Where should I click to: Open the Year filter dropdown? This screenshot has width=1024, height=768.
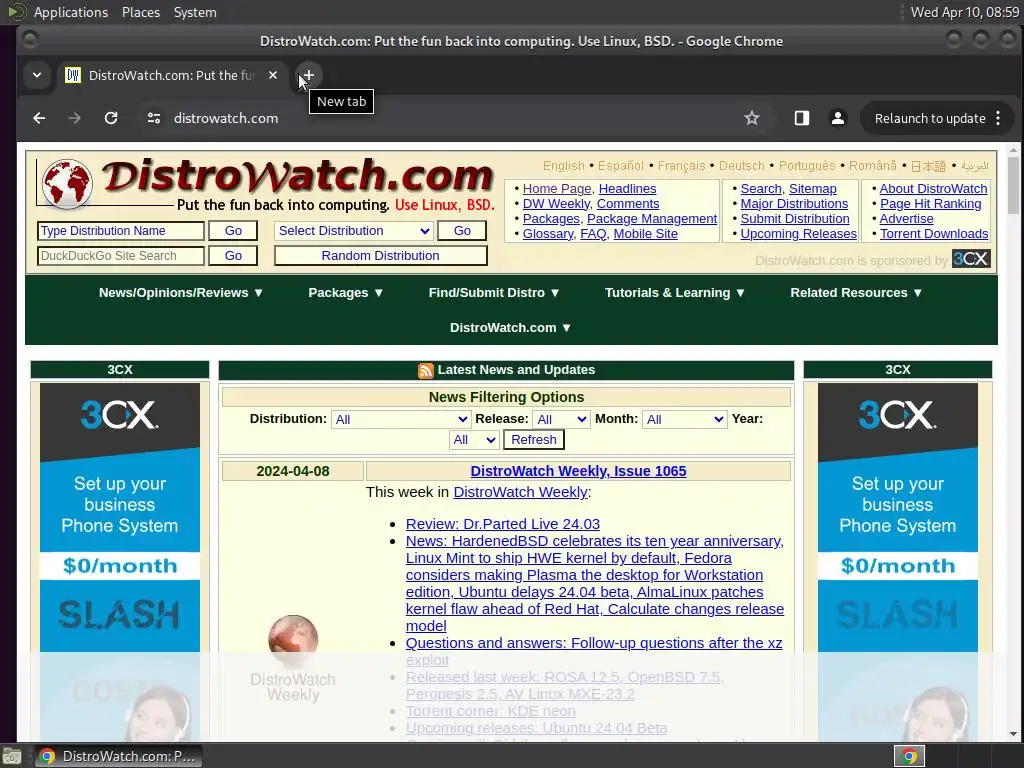(474, 440)
